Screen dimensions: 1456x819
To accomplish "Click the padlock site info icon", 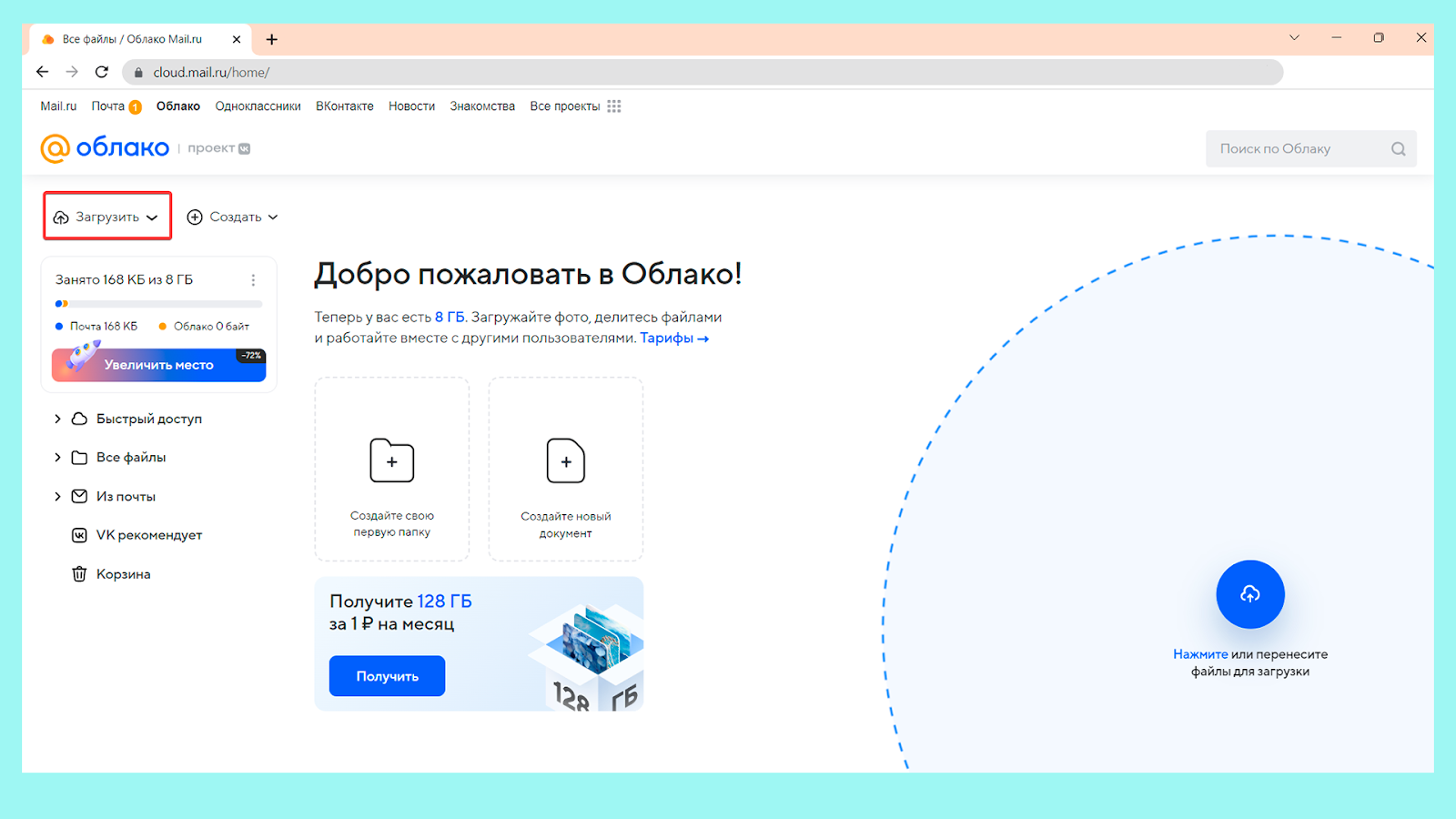I will tap(138, 73).
